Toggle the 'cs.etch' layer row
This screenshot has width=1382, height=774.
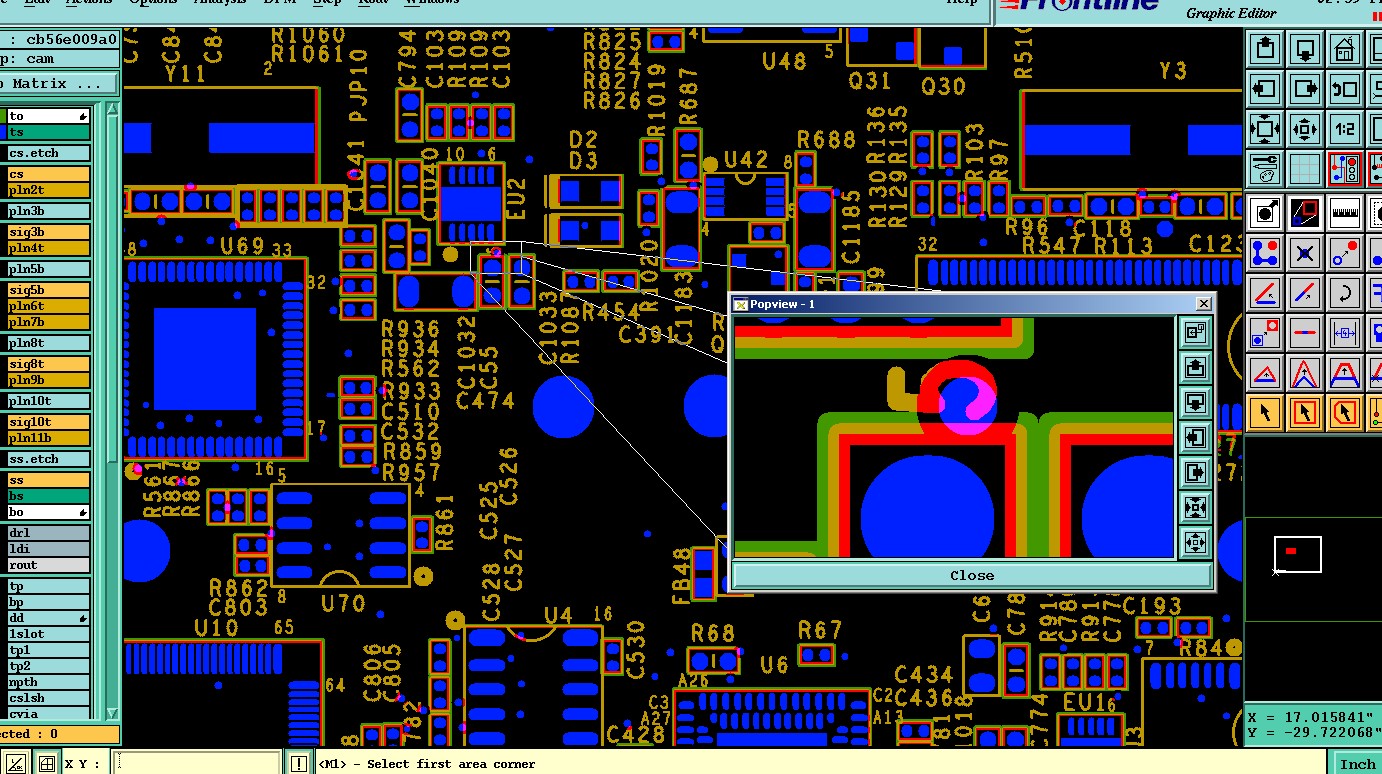[48, 153]
